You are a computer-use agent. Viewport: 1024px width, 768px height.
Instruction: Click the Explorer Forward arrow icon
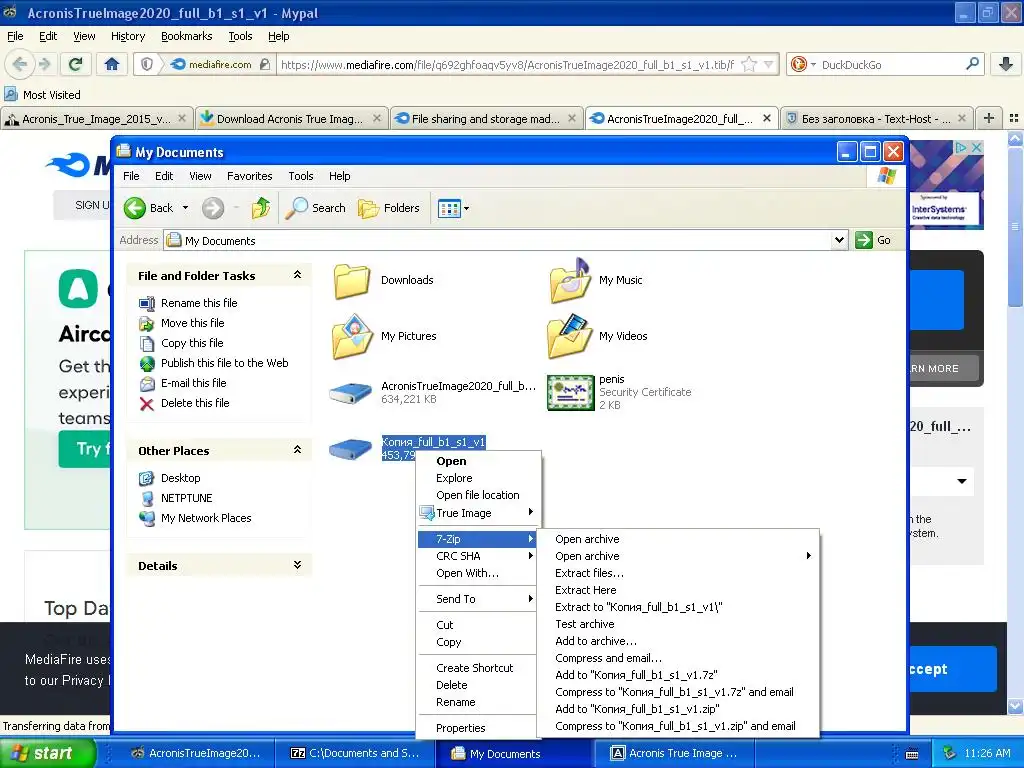coord(212,208)
